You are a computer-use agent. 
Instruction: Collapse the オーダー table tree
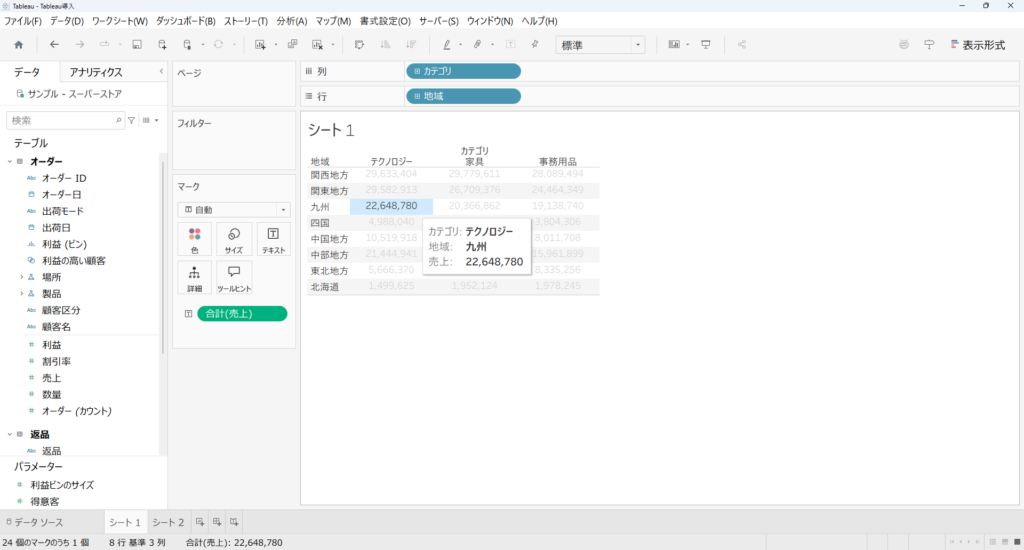tap(10, 161)
